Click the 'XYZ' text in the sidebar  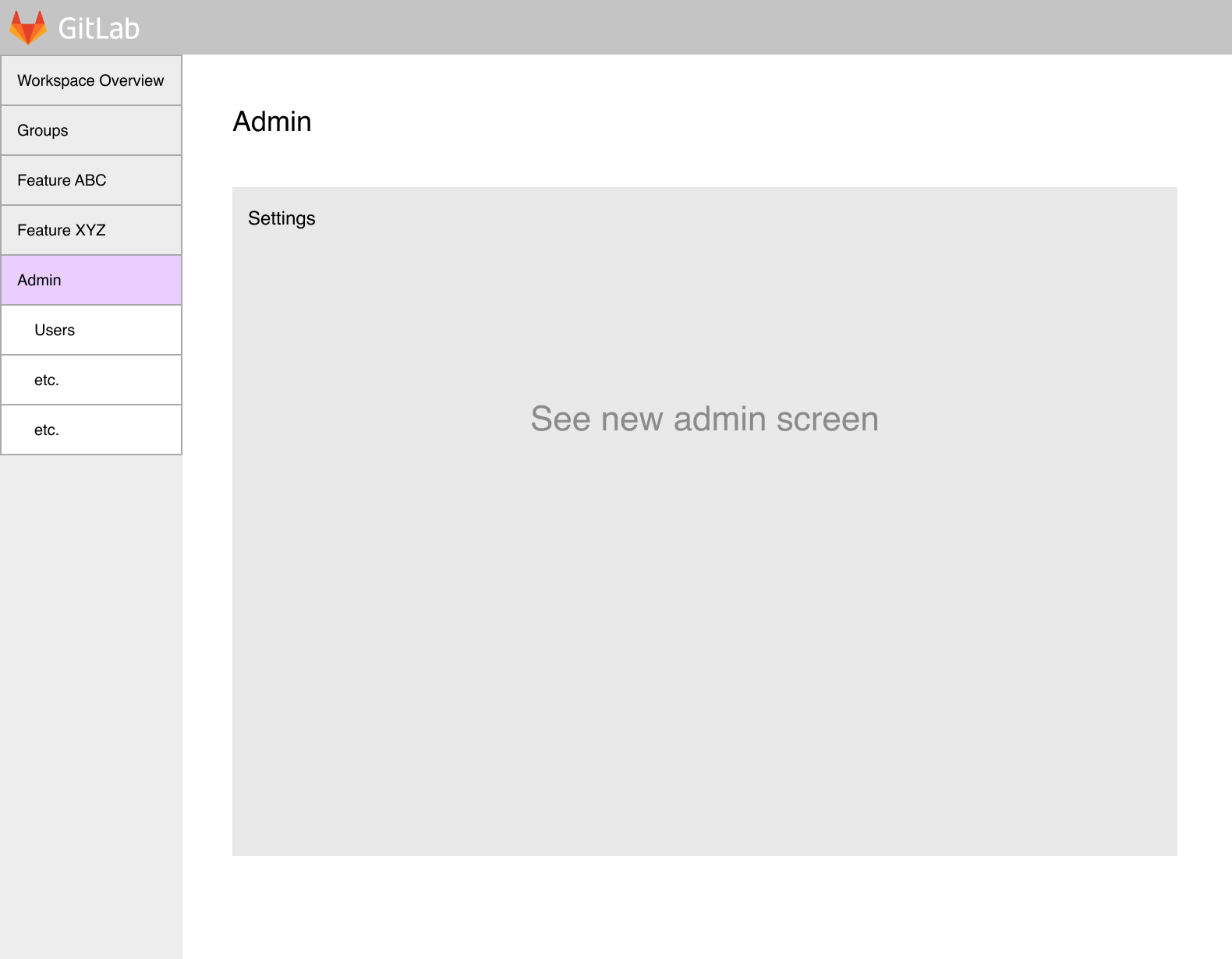click(x=90, y=230)
